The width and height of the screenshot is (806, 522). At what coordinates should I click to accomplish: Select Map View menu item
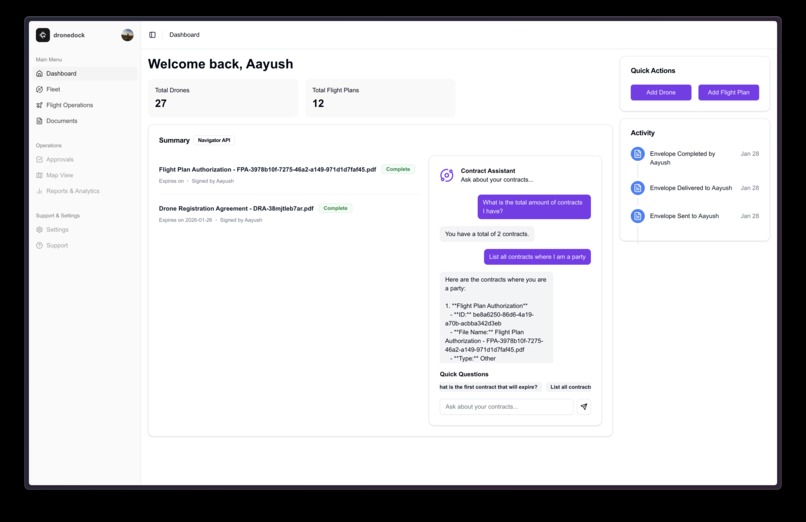tap(85, 175)
